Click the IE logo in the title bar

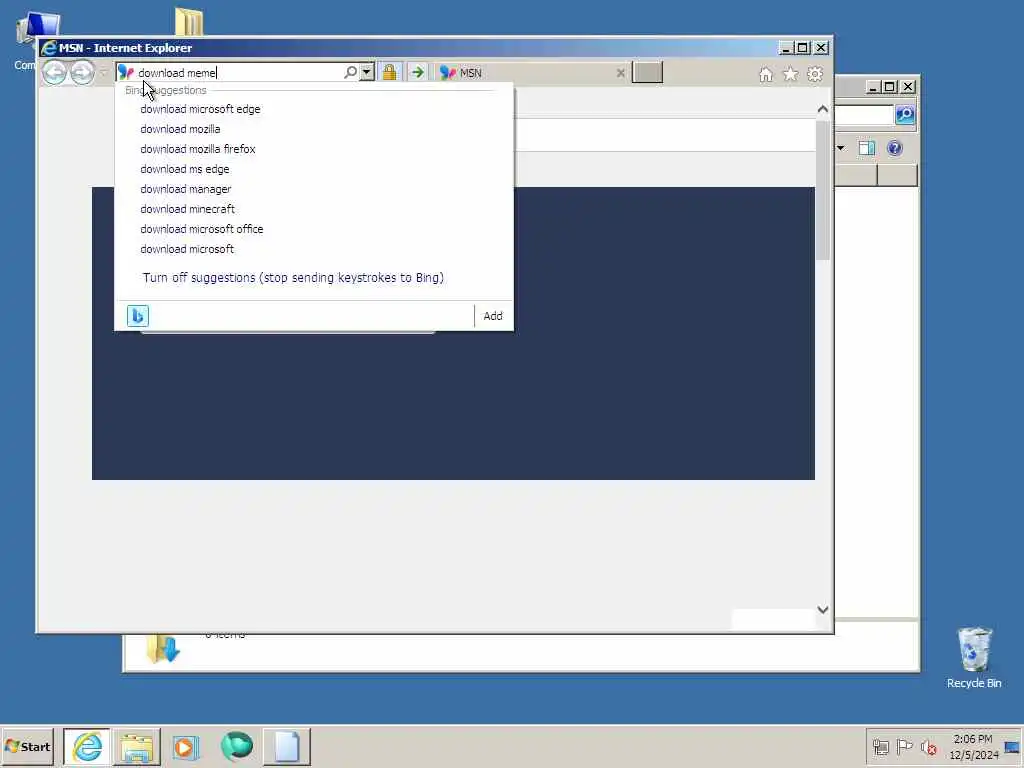click(49, 48)
